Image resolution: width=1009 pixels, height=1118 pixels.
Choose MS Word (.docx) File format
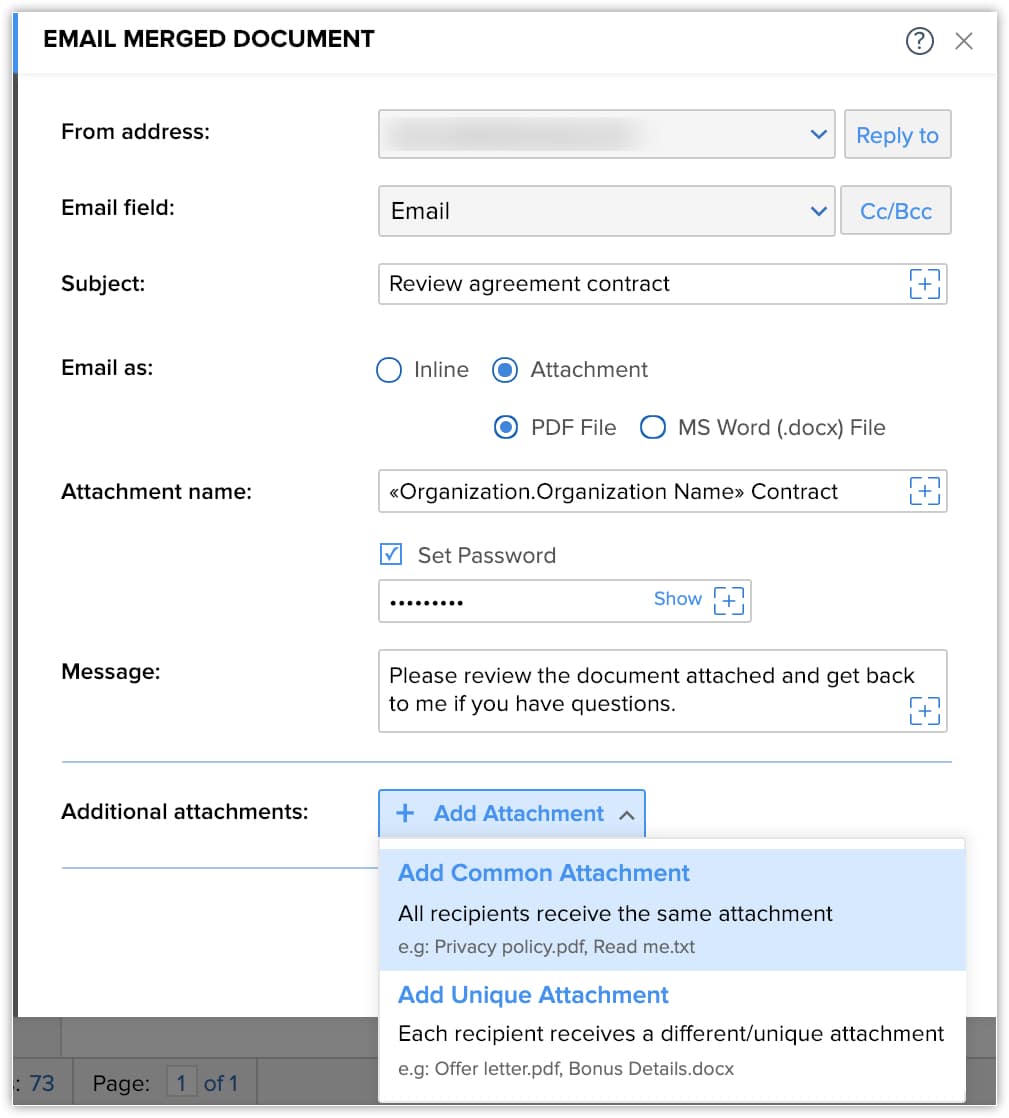click(x=653, y=427)
